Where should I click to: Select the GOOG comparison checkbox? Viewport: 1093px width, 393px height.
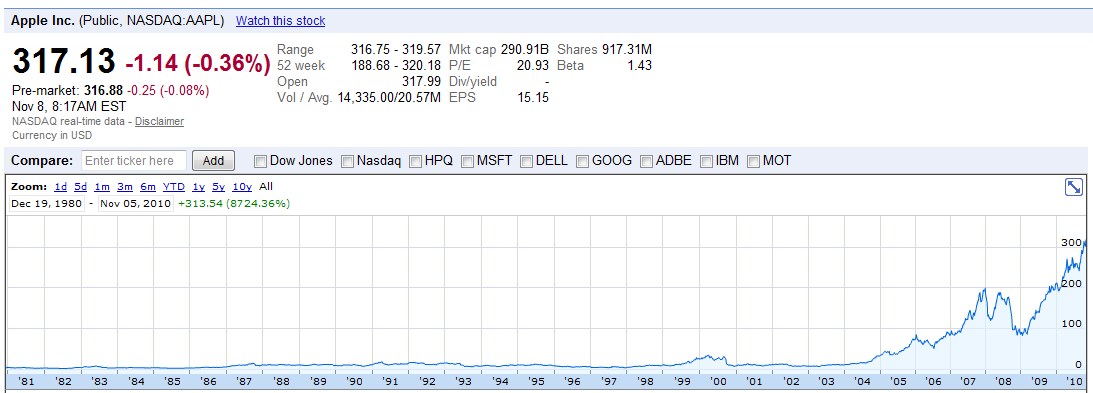(583, 161)
